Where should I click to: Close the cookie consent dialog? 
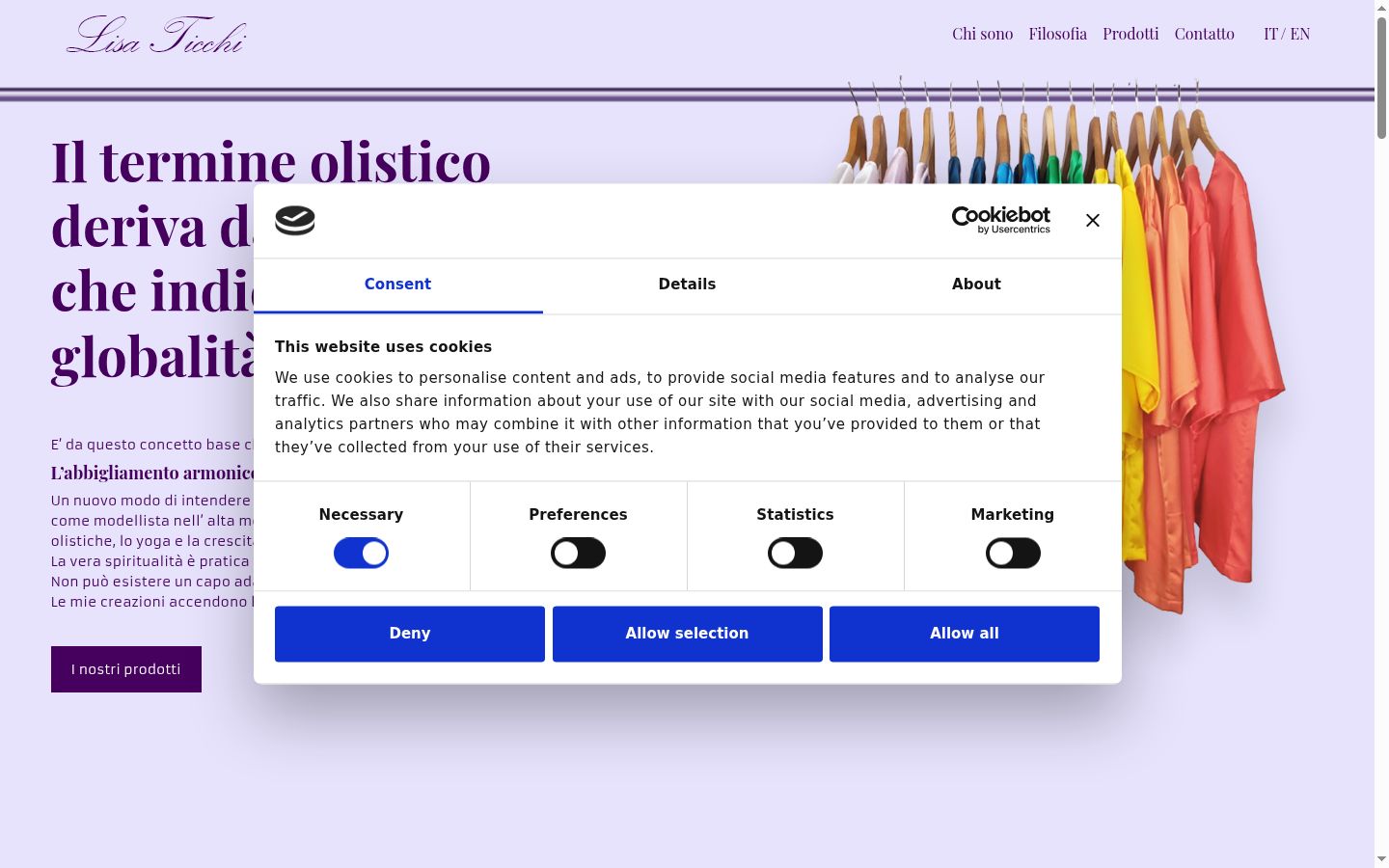pyautogui.click(x=1092, y=221)
